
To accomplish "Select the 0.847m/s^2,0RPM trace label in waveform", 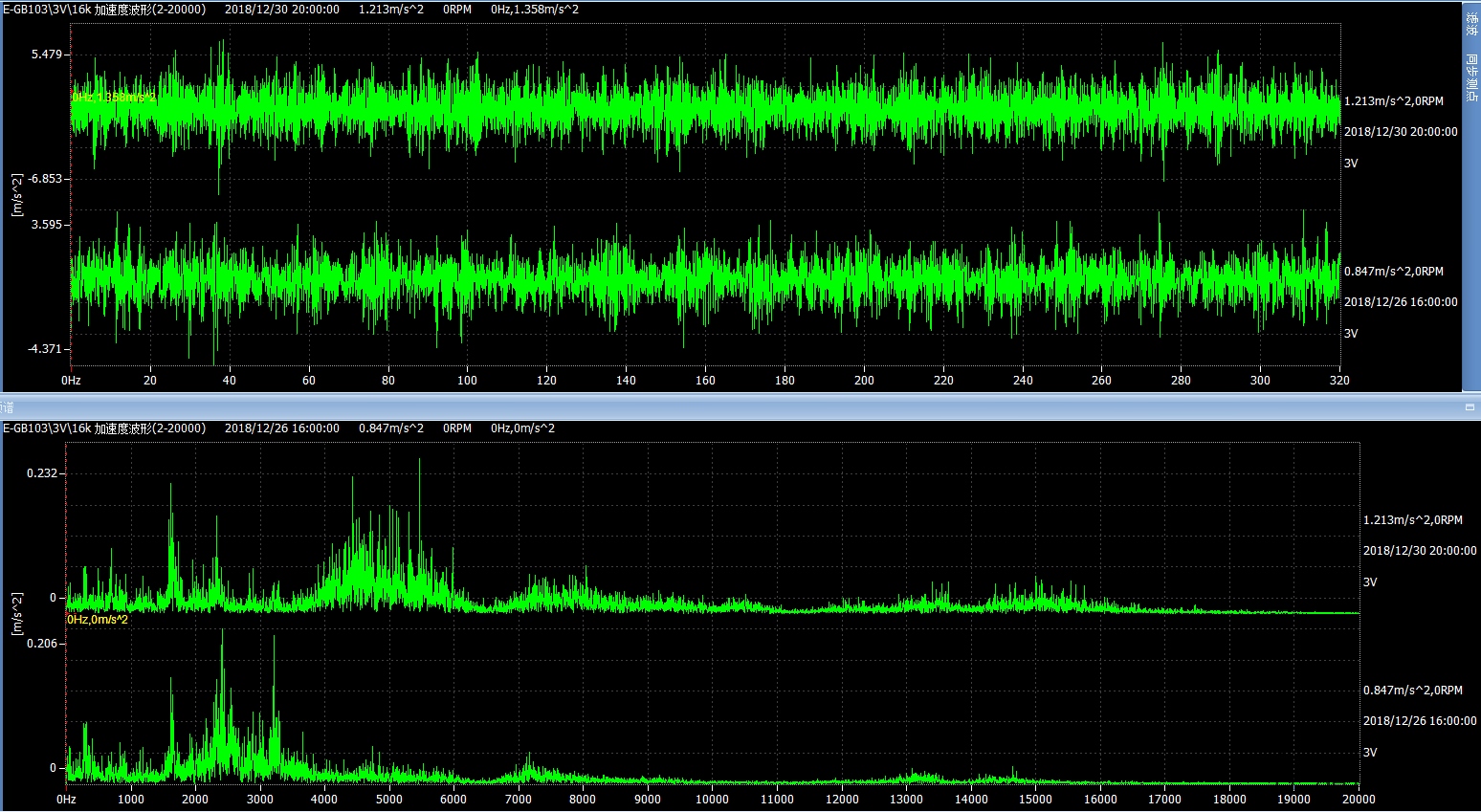I will pos(1393,272).
